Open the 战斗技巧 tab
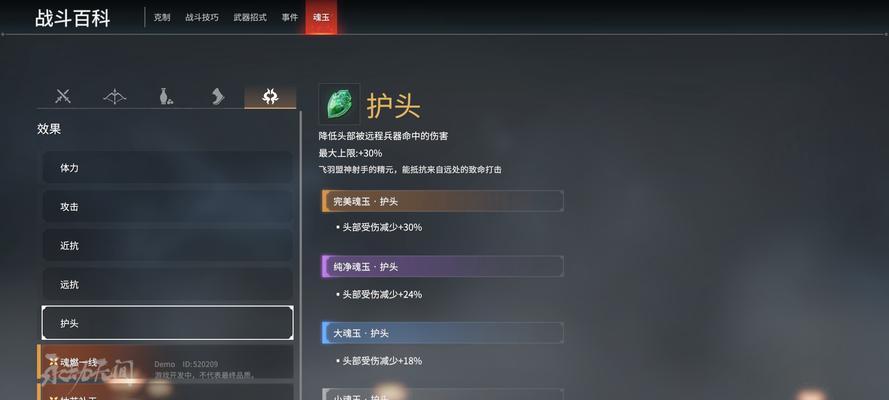The width and height of the screenshot is (889, 400). 201,18
